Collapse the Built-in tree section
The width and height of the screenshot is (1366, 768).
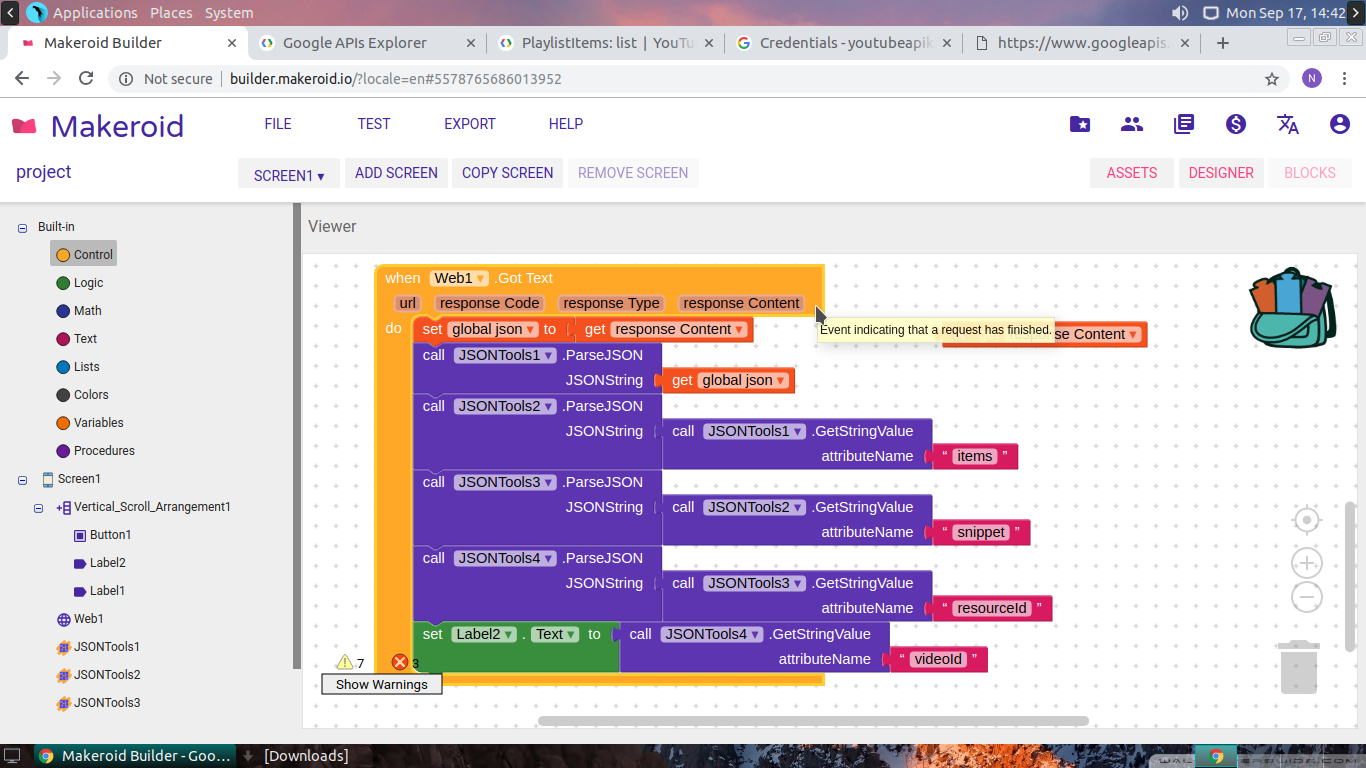coord(22,228)
